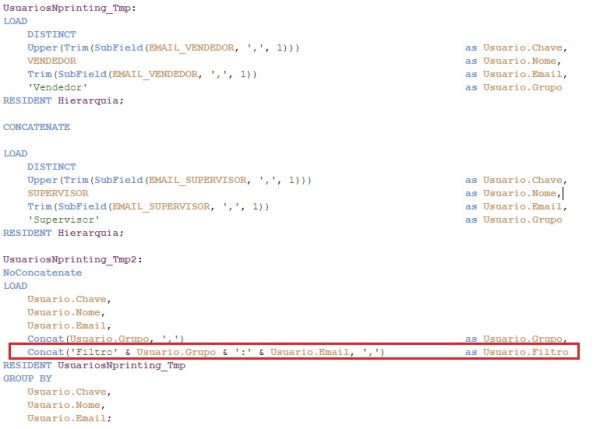Click the VENDEDOR field name line
The height and width of the screenshot is (429, 600).
click(52, 60)
